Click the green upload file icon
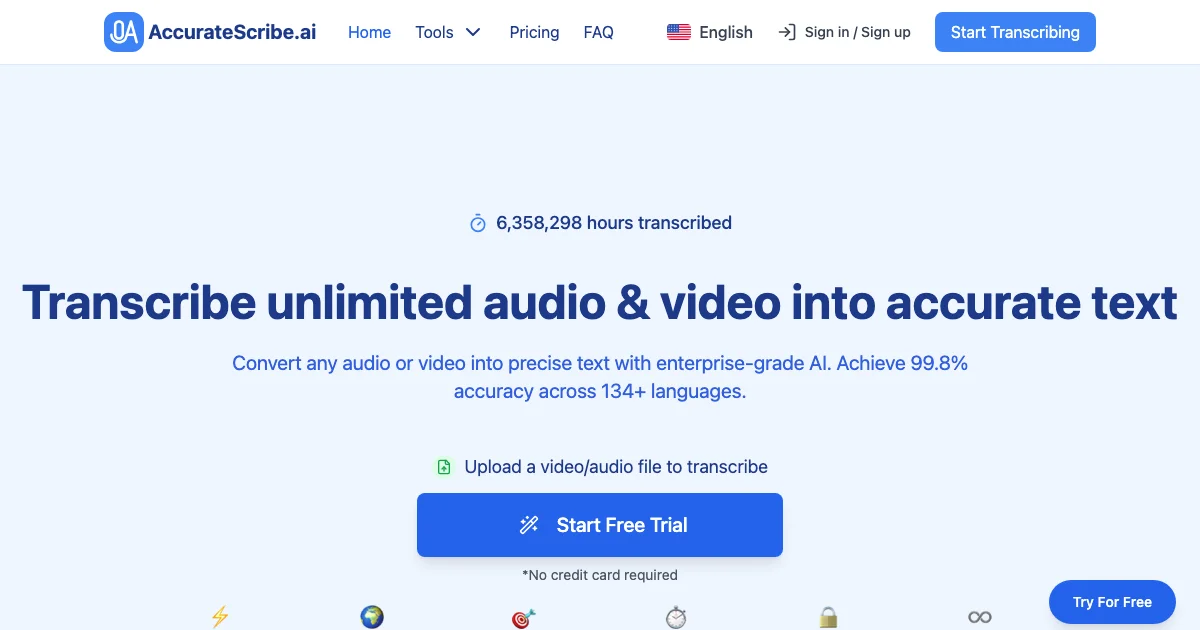The image size is (1200, 630). (x=444, y=467)
